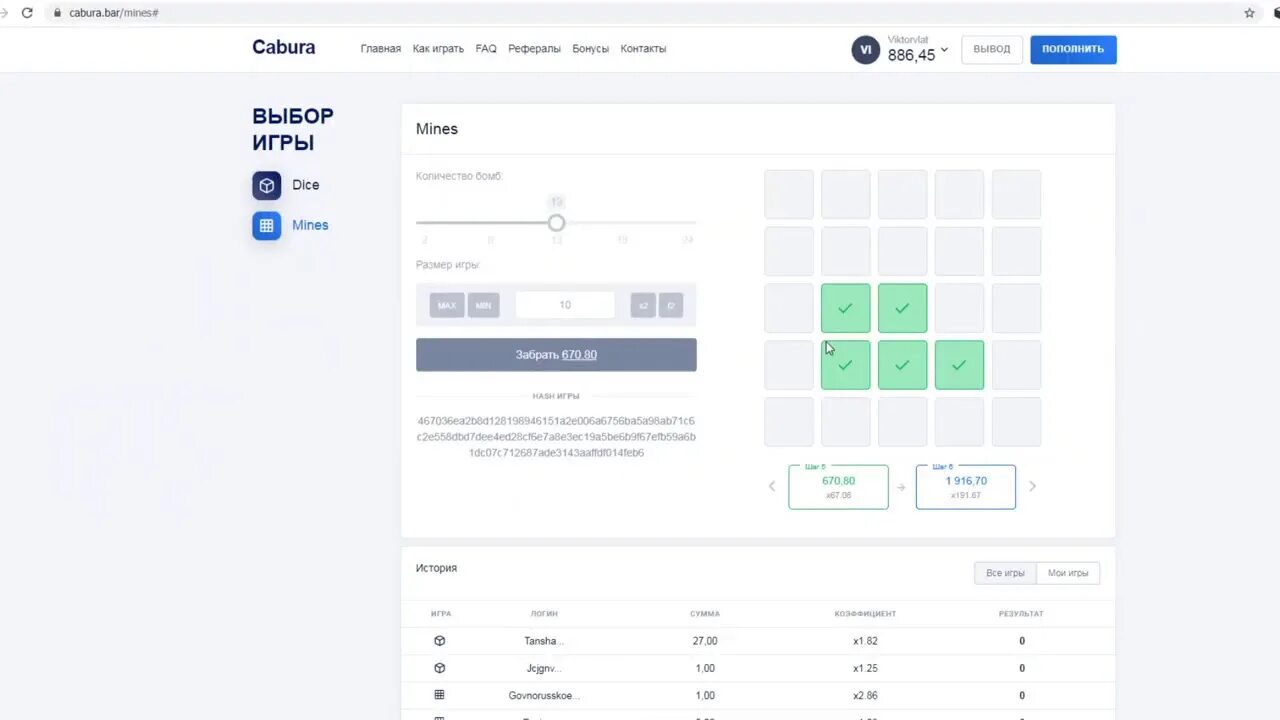The height and width of the screenshot is (720, 1280).
Task: Click coefficient x2.86 in history
Action: (x=865, y=695)
